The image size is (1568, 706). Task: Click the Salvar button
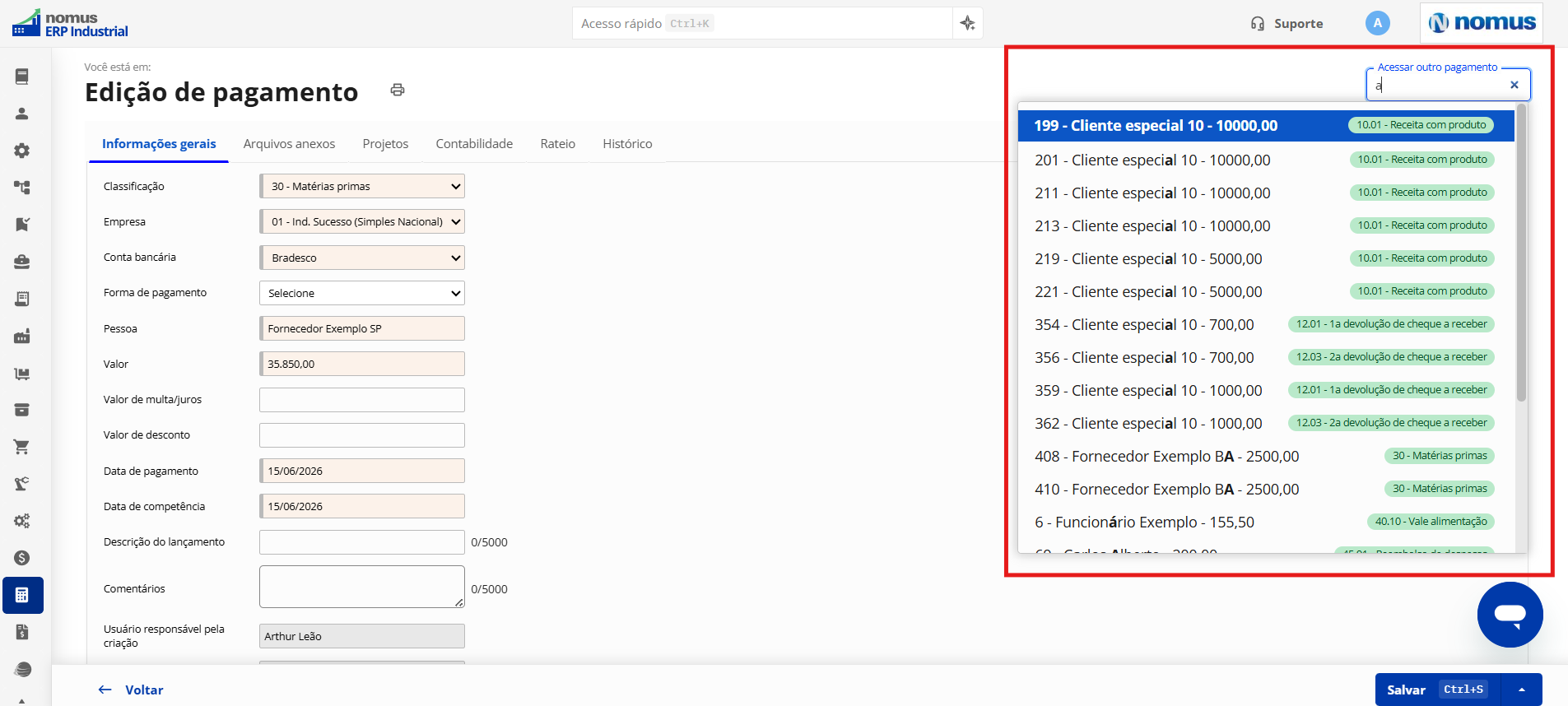point(1437,690)
